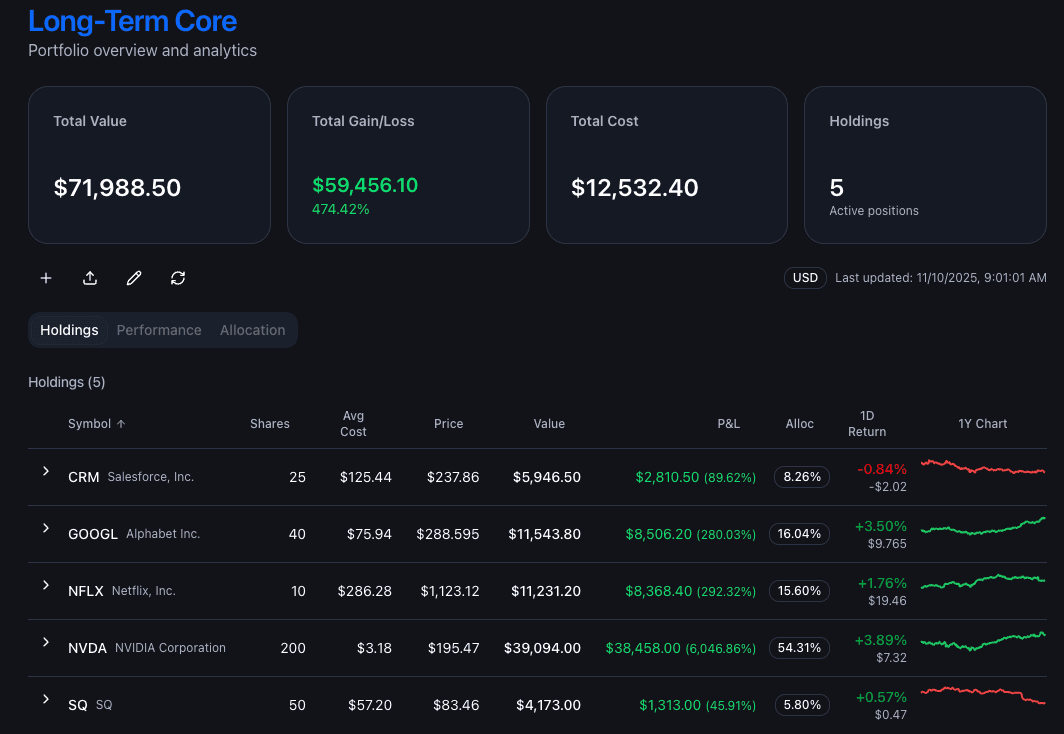Viewport: 1064px width, 734px height.
Task: Select the Total Gain/Loss card
Action: [408, 164]
